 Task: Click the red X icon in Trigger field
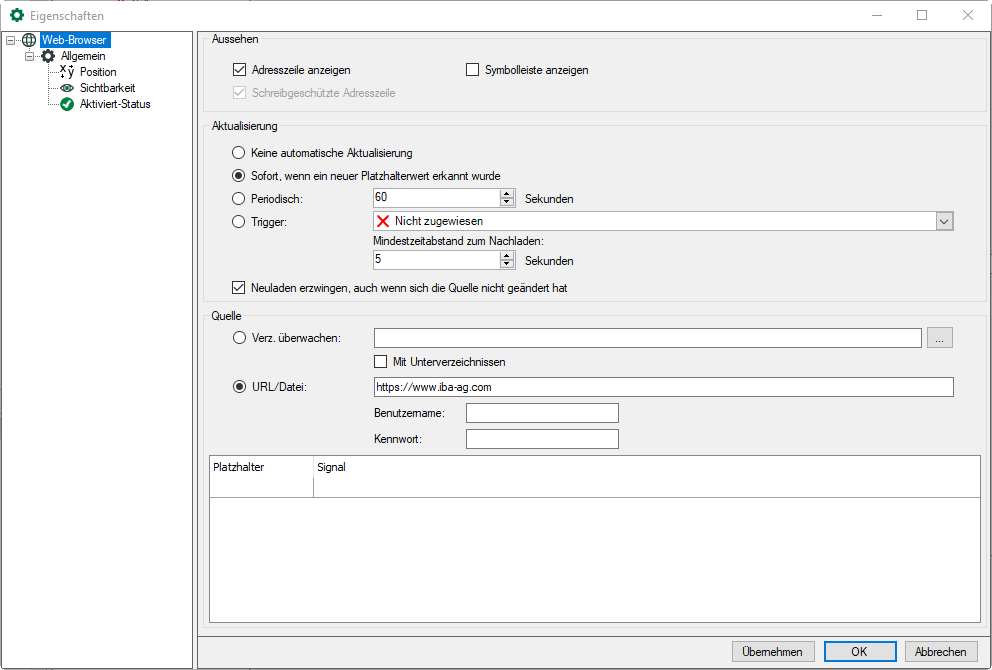click(x=383, y=222)
